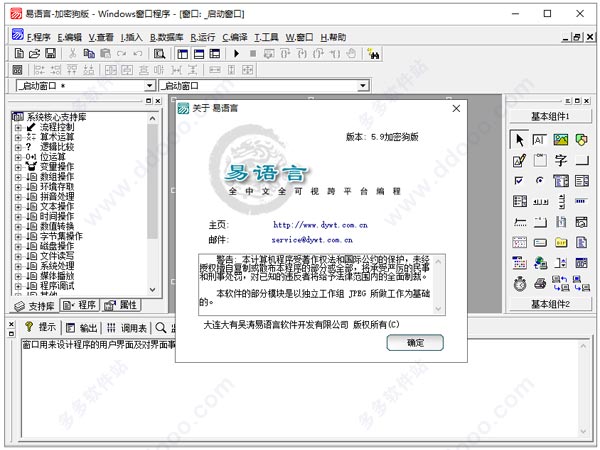Expand the 变量操作 tree node
This screenshot has height=450, width=600.
point(18,167)
